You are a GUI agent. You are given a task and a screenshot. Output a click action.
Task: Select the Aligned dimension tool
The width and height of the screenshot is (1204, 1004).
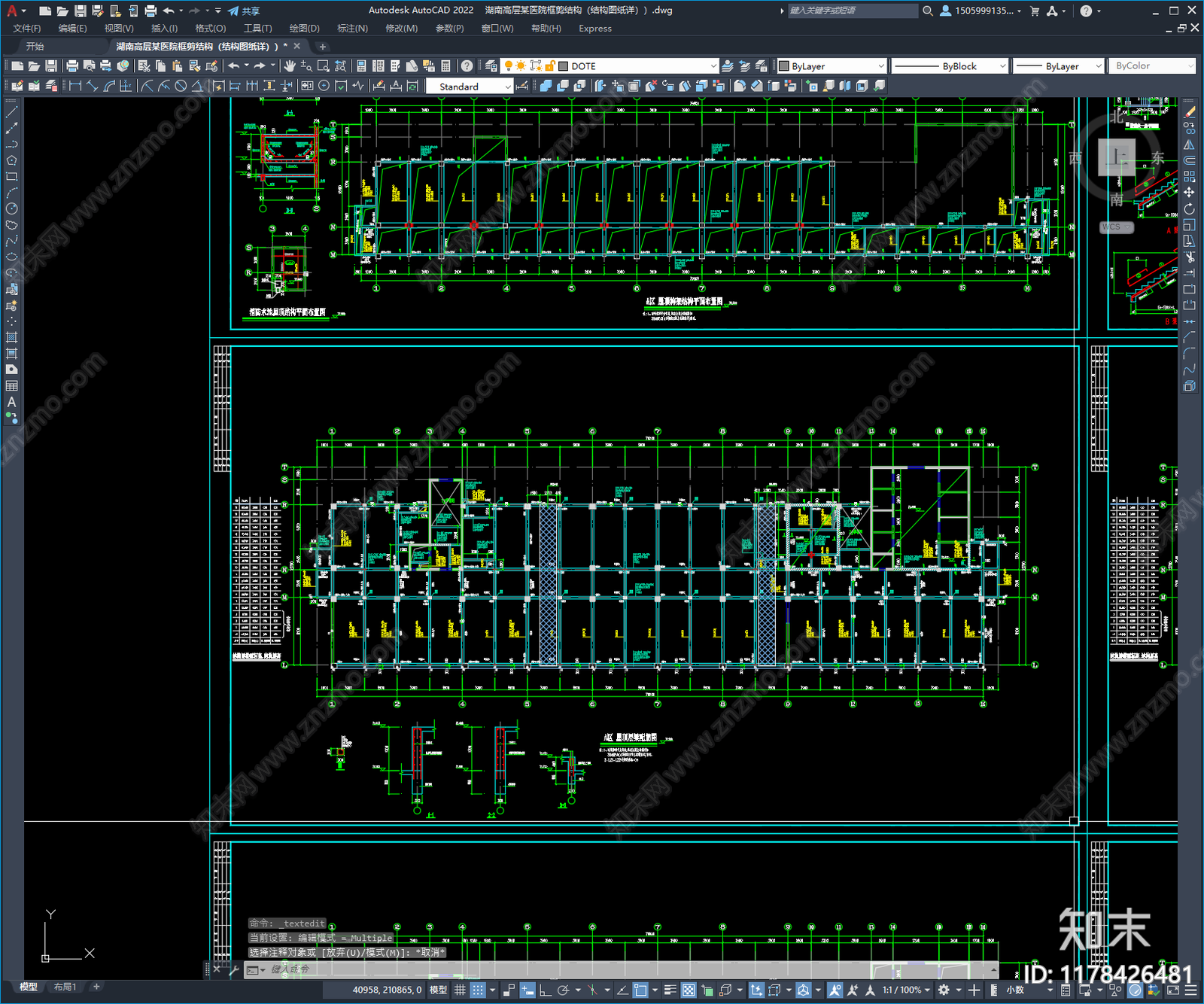(92, 86)
